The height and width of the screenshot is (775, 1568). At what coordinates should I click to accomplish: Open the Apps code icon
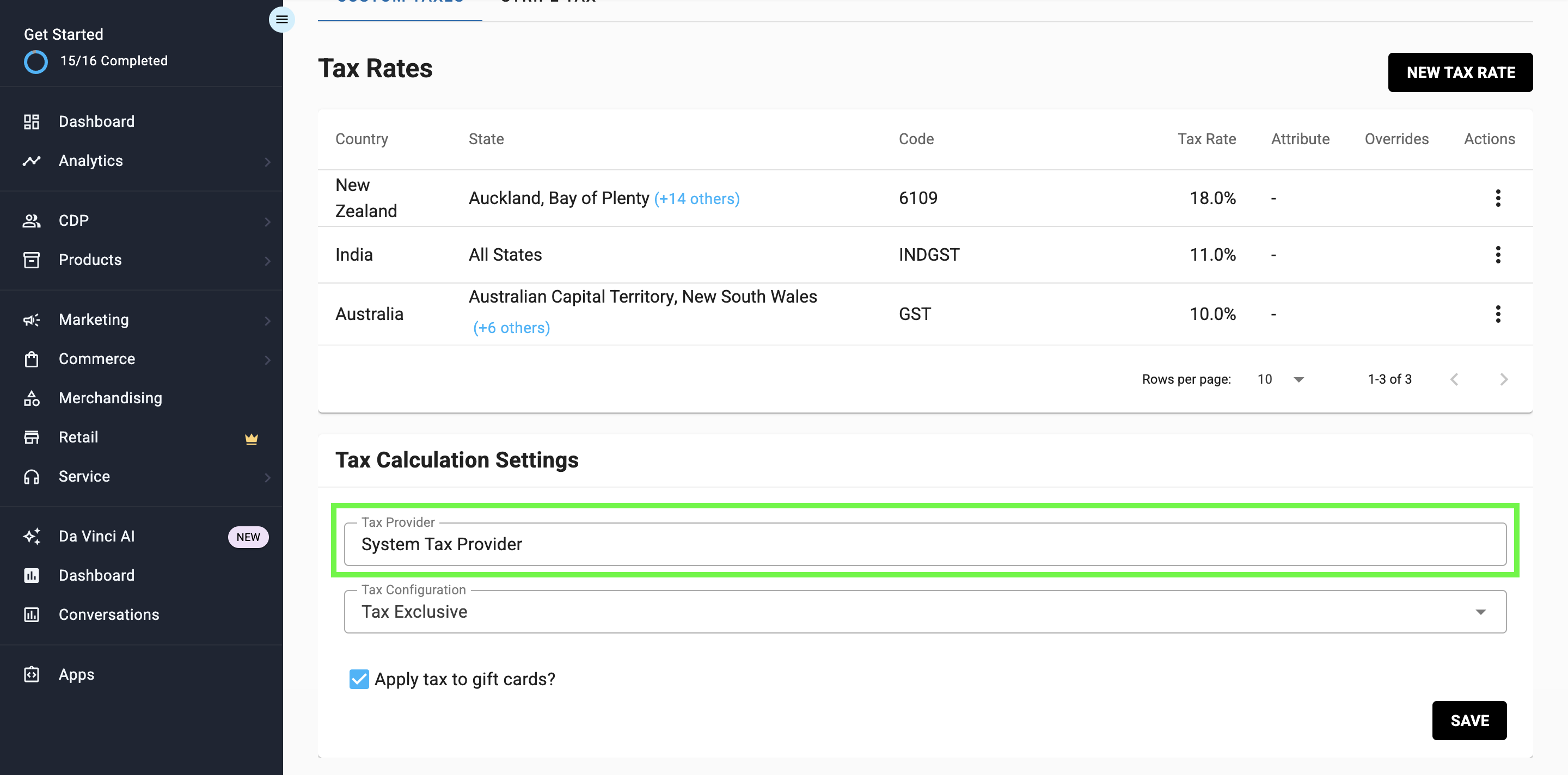[32, 675]
